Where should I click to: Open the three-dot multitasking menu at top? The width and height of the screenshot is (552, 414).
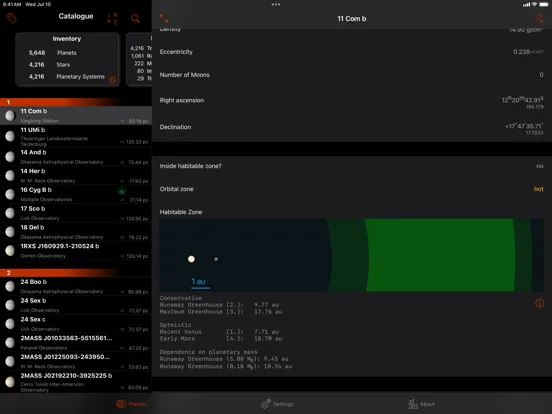(x=276, y=5)
